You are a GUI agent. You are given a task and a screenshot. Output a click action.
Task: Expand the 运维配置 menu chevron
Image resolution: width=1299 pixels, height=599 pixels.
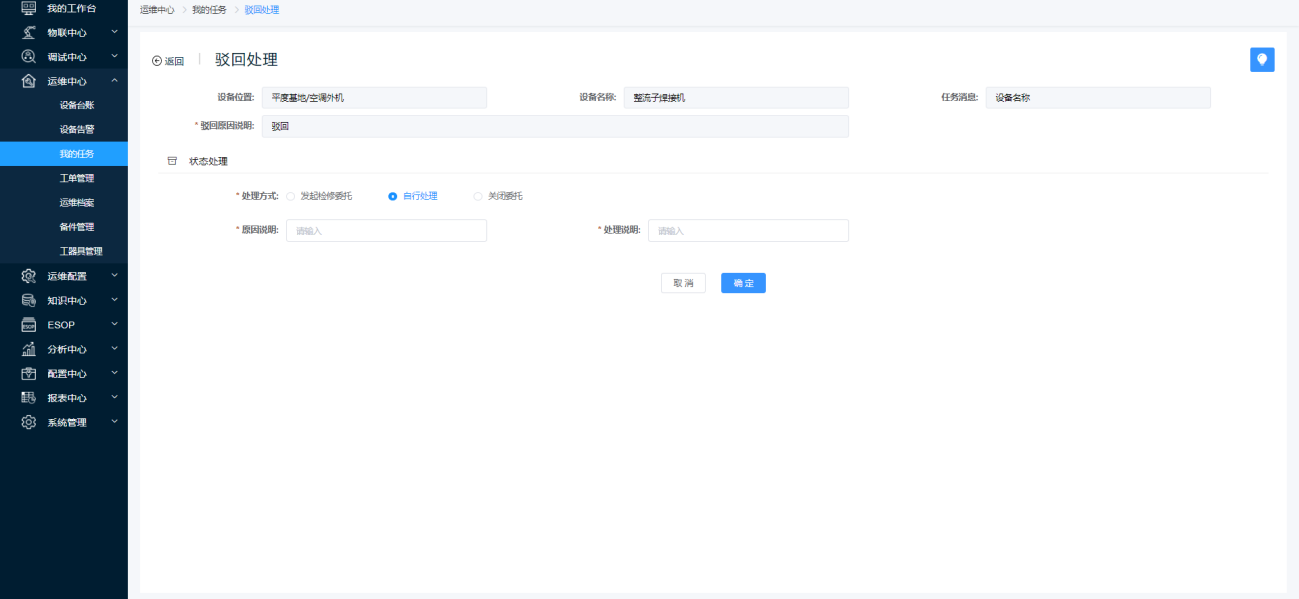(114, 276)
